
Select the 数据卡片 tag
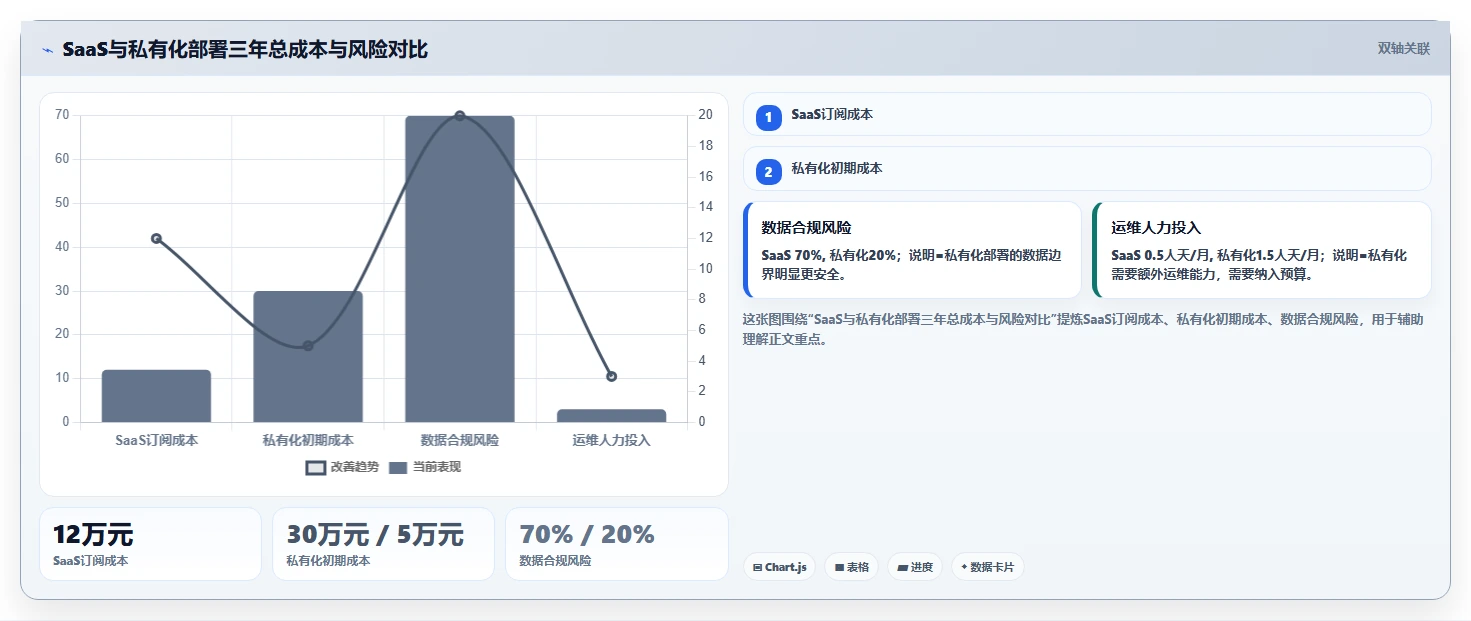(x=987, y=567)
